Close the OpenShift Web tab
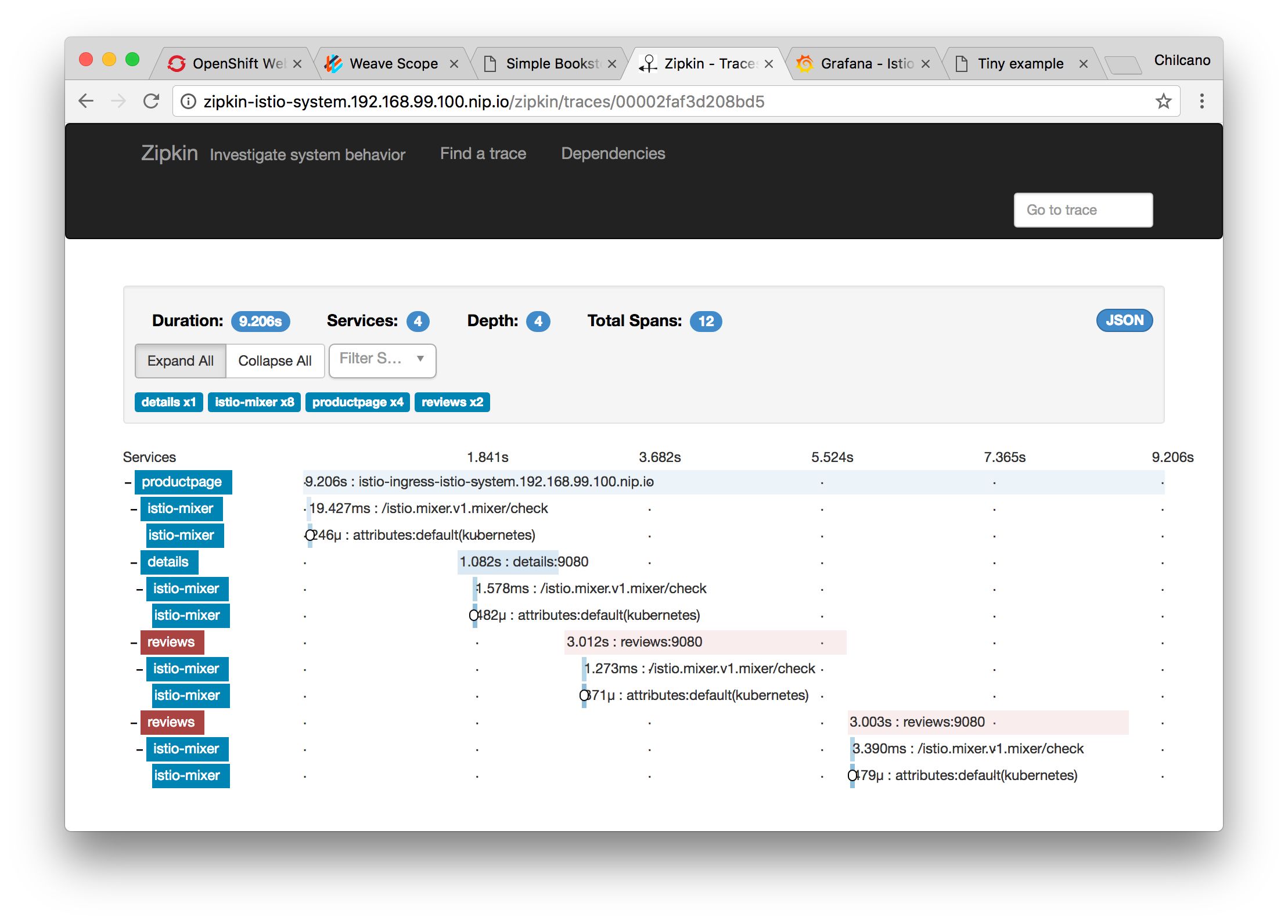The width and height of the screenshot is (1288, 924). 297,64
